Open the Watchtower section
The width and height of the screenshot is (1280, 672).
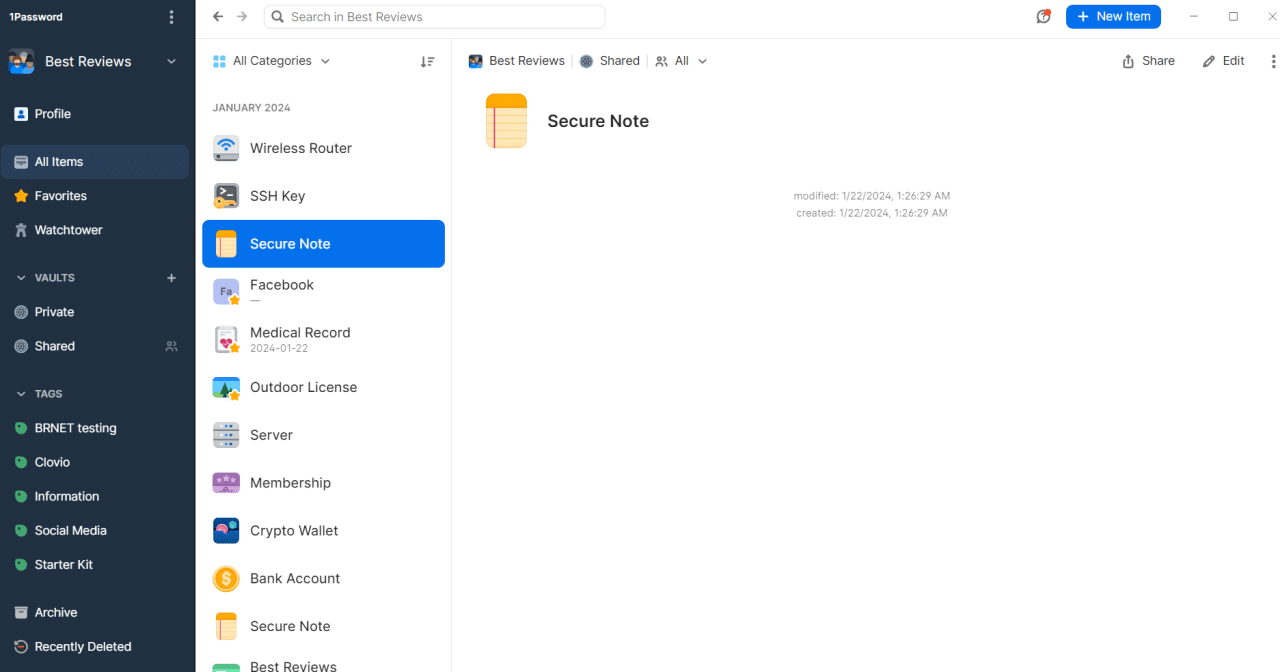(70, 229)
